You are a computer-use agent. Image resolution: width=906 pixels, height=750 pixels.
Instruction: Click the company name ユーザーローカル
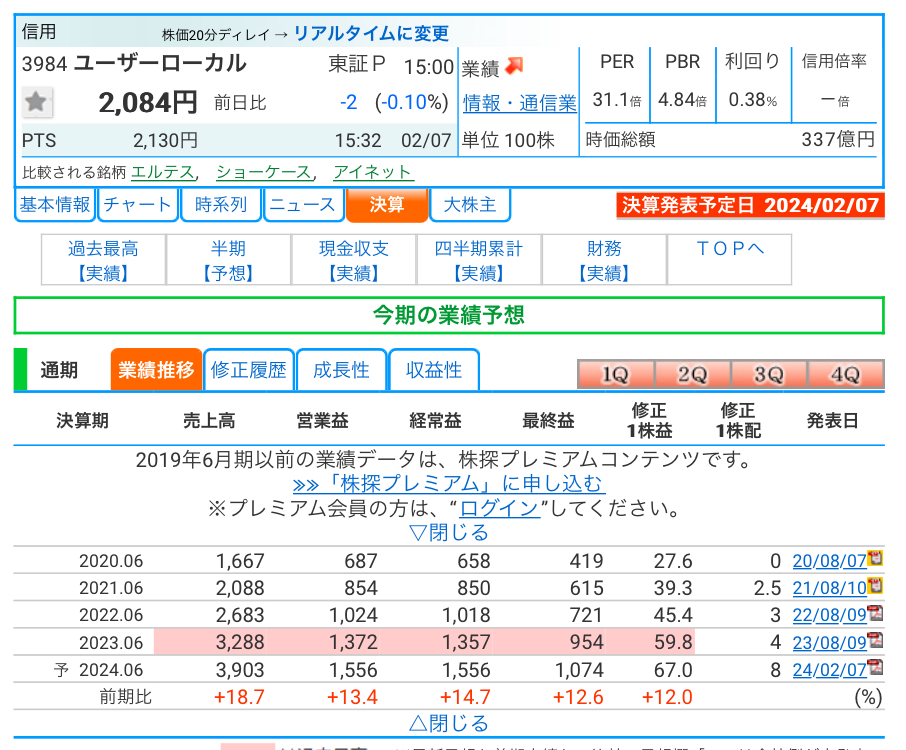pos(160,63)
